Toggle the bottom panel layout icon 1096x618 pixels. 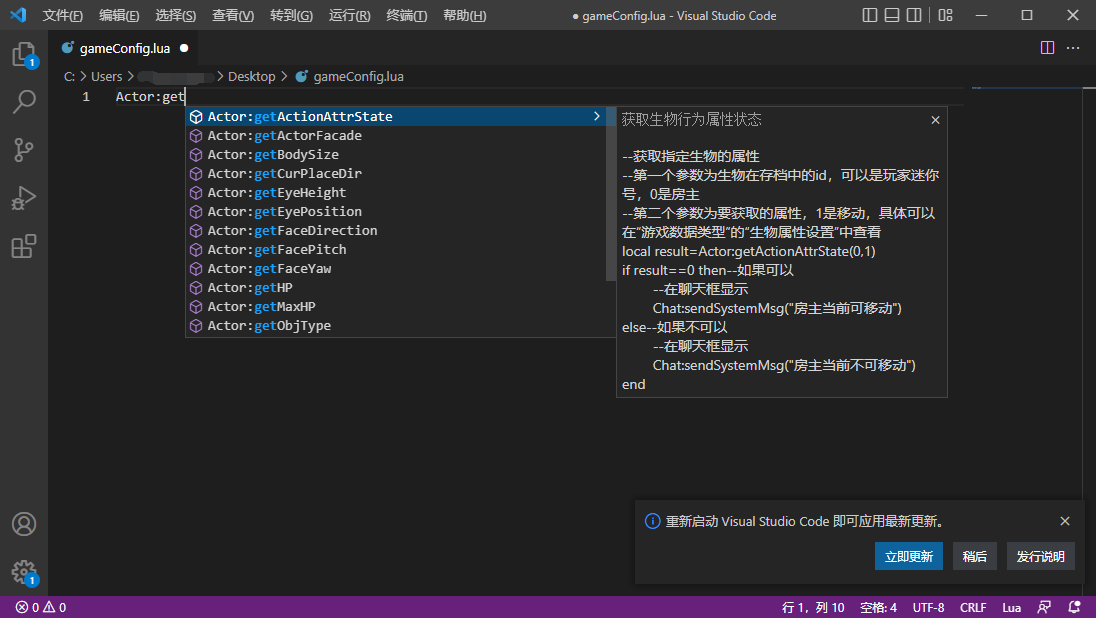892,15
